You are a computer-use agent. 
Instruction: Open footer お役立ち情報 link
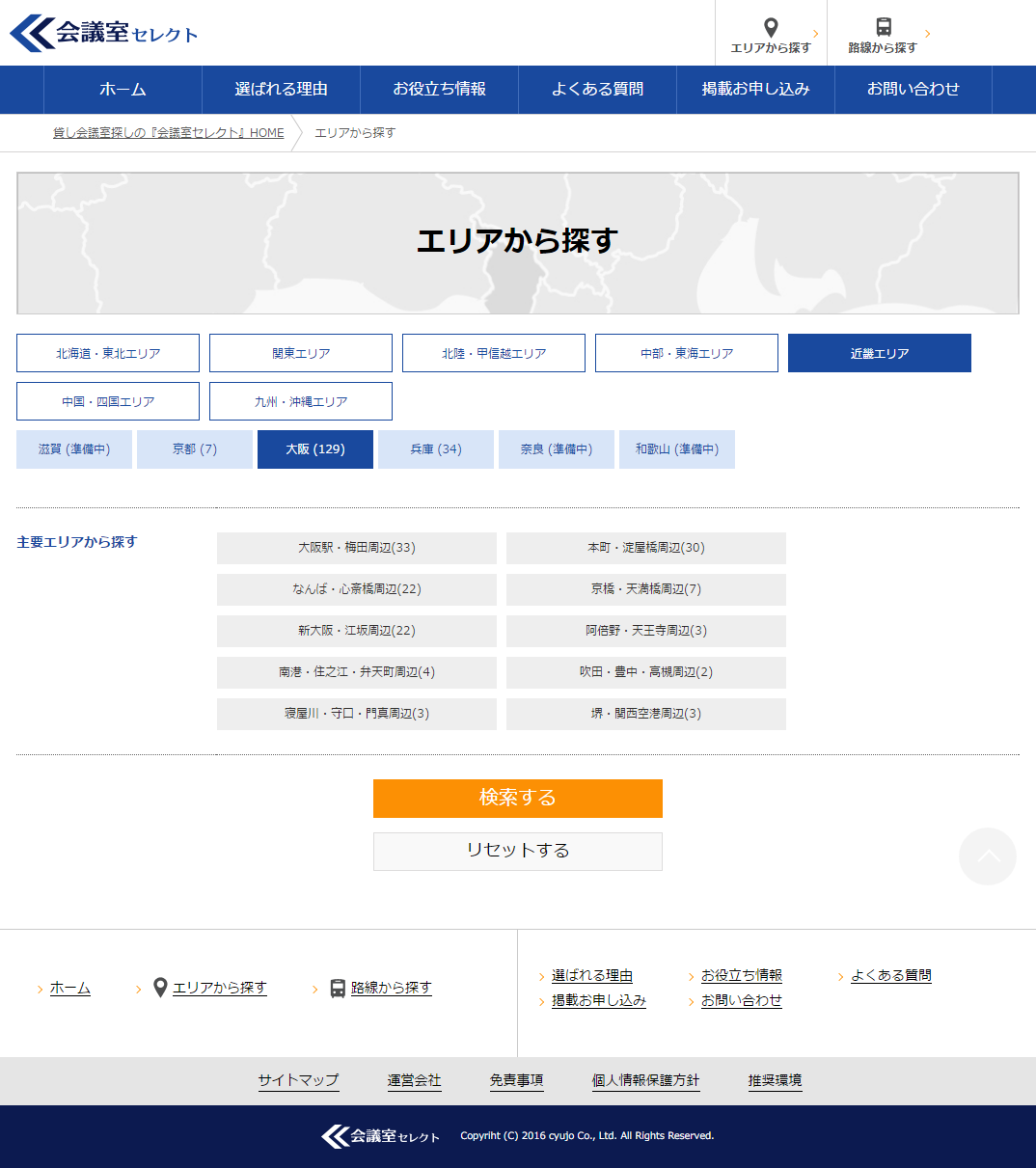tap(742, 976)
